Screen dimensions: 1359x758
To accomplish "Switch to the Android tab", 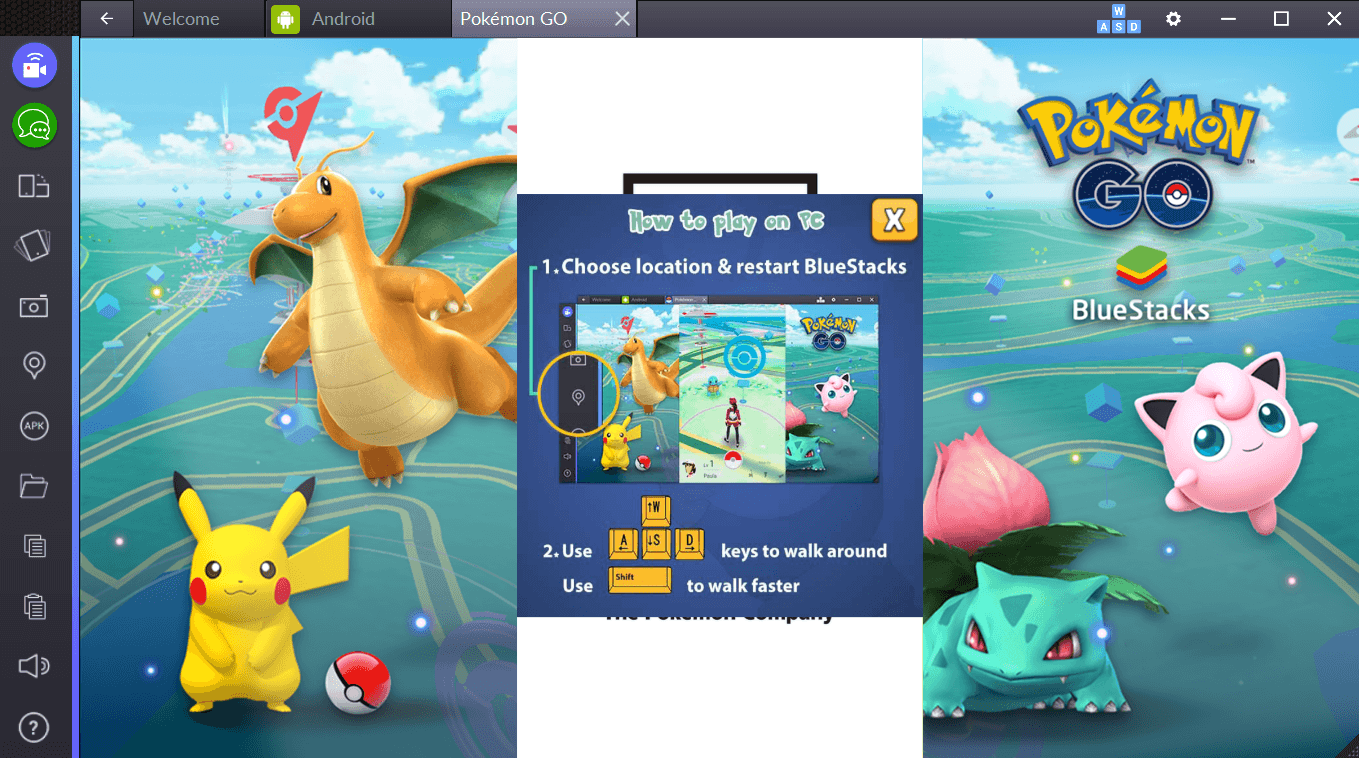I will click(x=358, y=19).
